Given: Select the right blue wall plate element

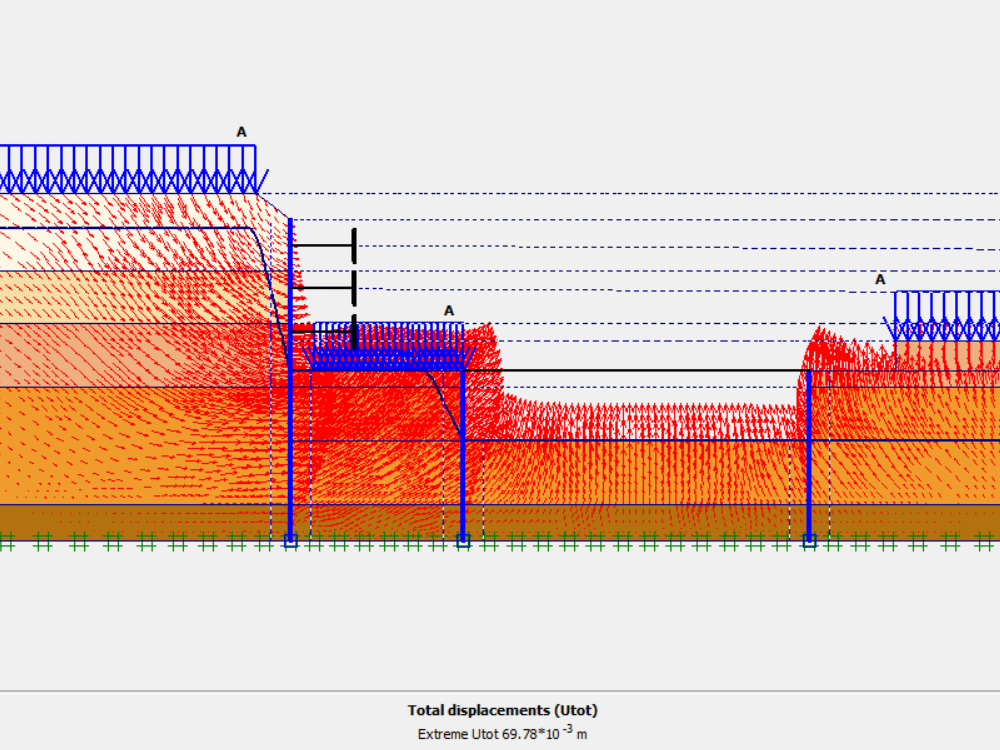Looking at the screenshot, I should (808, 460).
